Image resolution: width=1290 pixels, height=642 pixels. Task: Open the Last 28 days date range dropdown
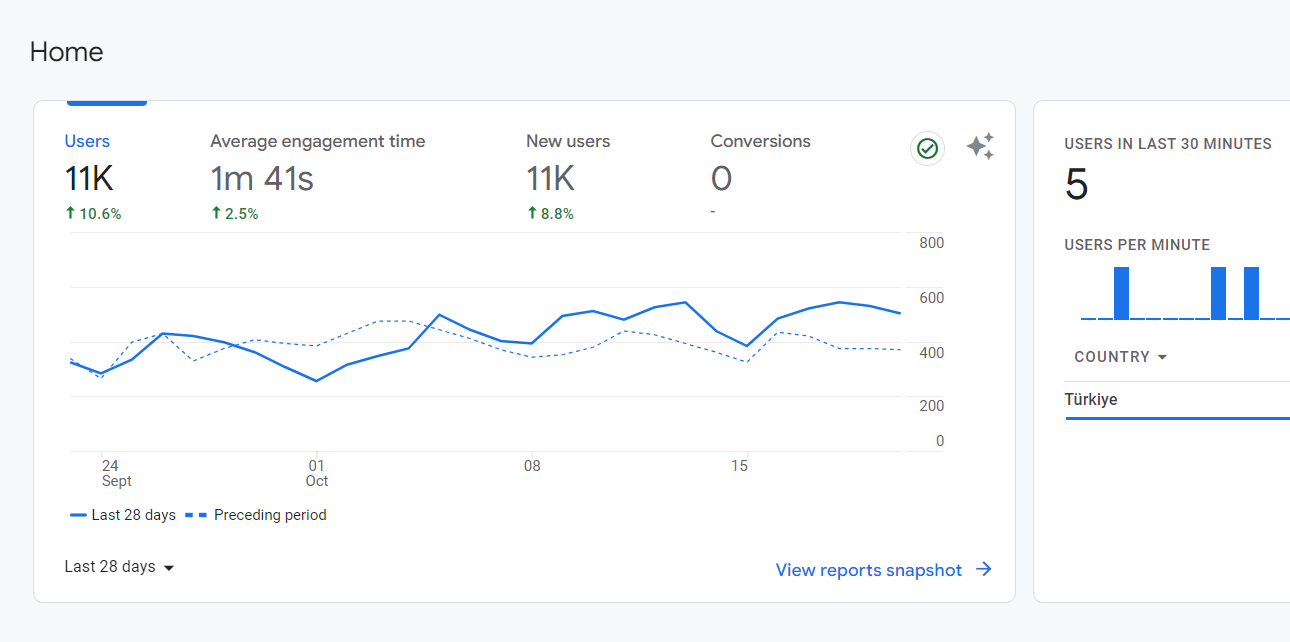tap(120, 567)
